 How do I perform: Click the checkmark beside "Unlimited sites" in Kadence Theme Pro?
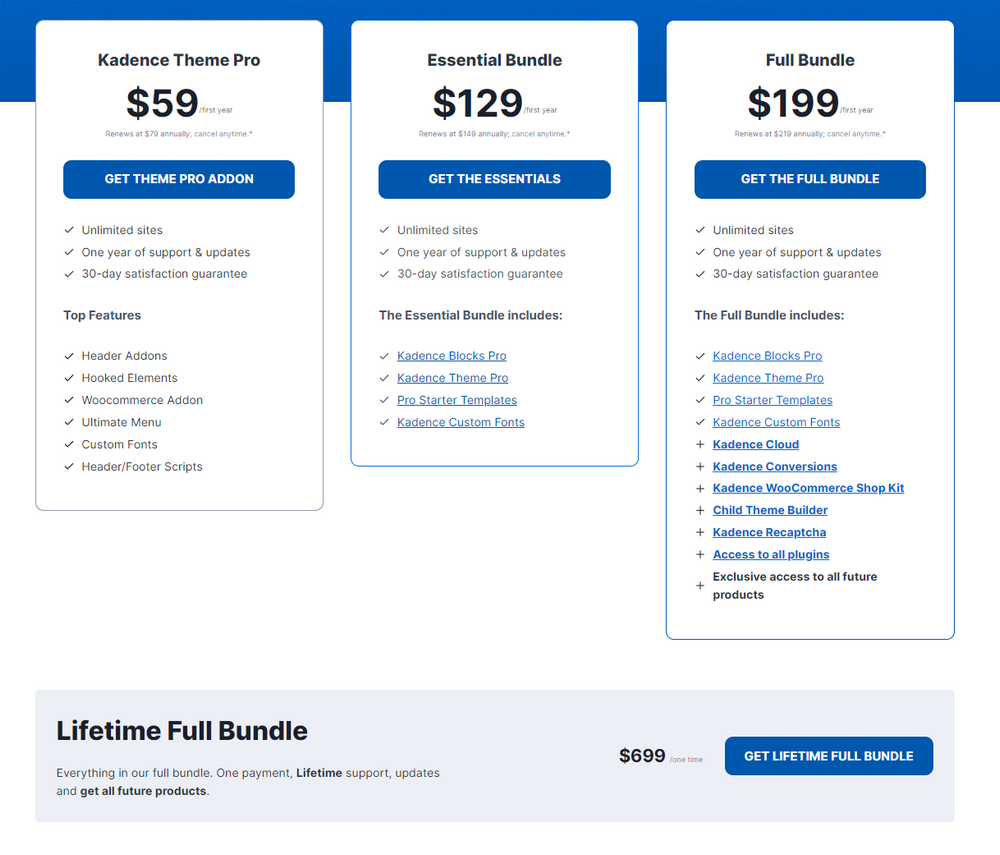coord(69,230)
